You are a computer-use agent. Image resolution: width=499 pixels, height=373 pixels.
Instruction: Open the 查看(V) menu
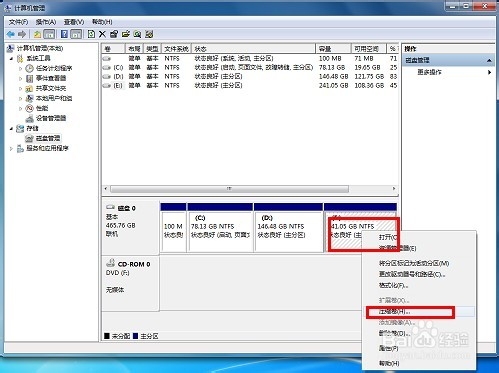(74, 22)
